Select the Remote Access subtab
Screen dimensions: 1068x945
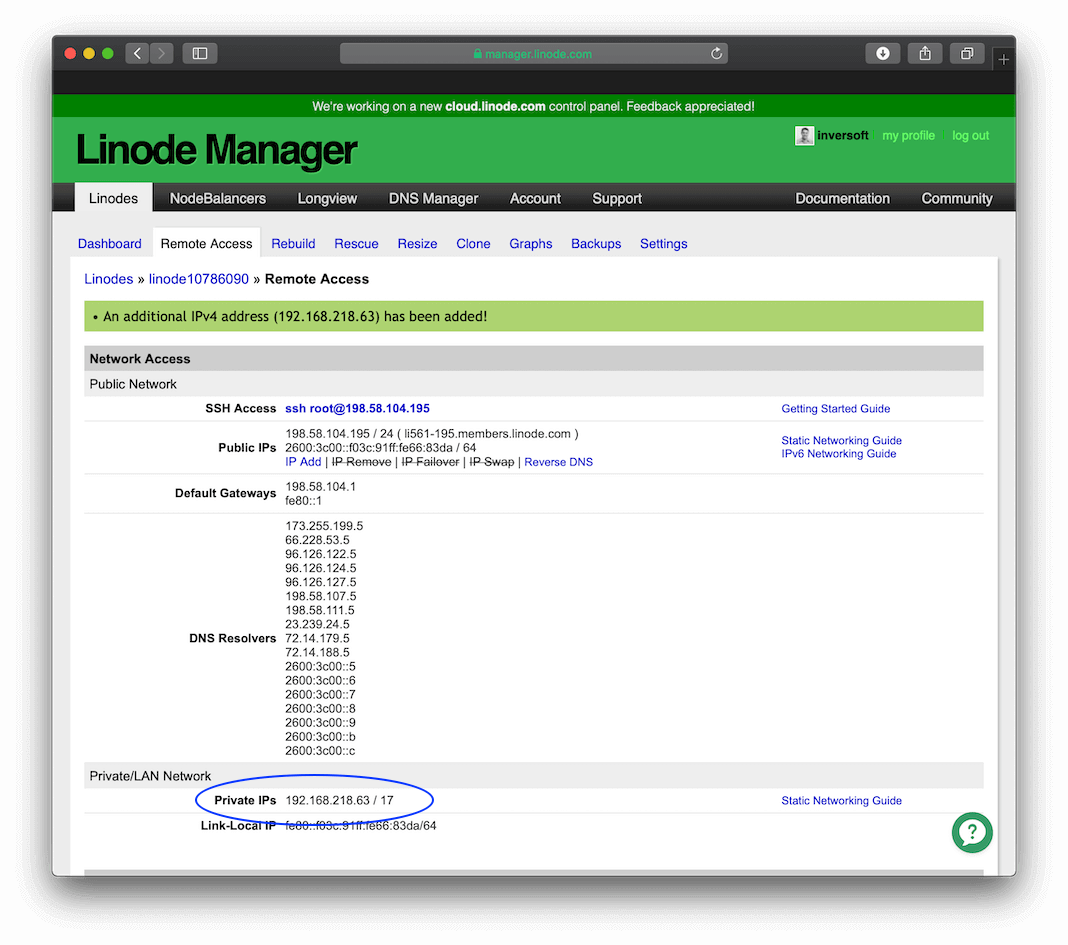pos(206,243)
